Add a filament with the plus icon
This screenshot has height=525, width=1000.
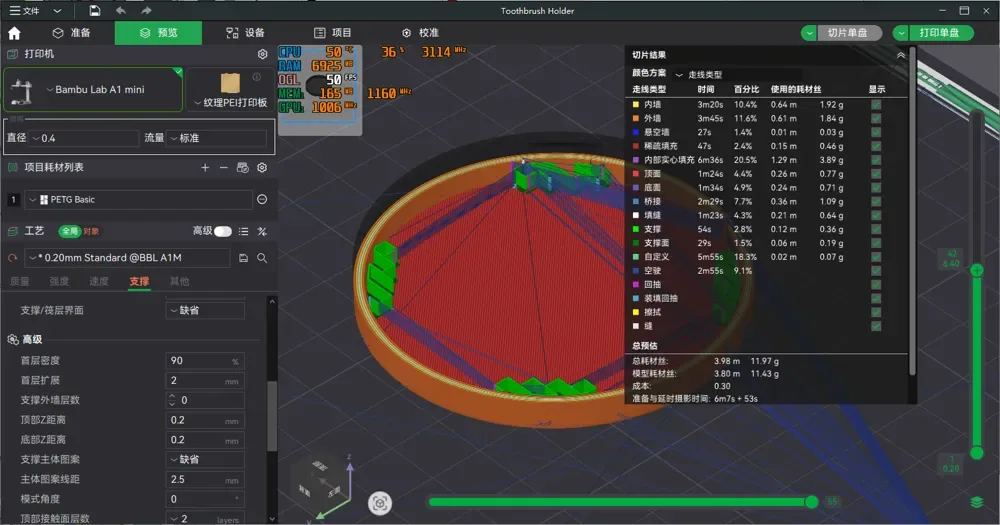205,168
